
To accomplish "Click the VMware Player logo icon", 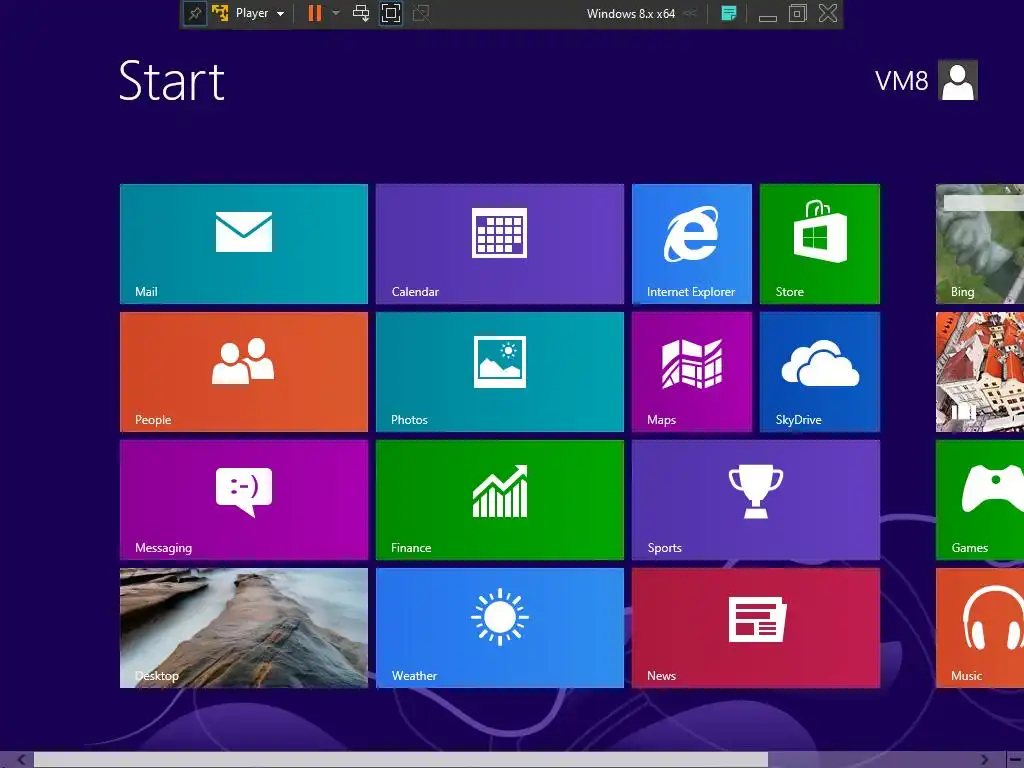I will tap(220, 13).
